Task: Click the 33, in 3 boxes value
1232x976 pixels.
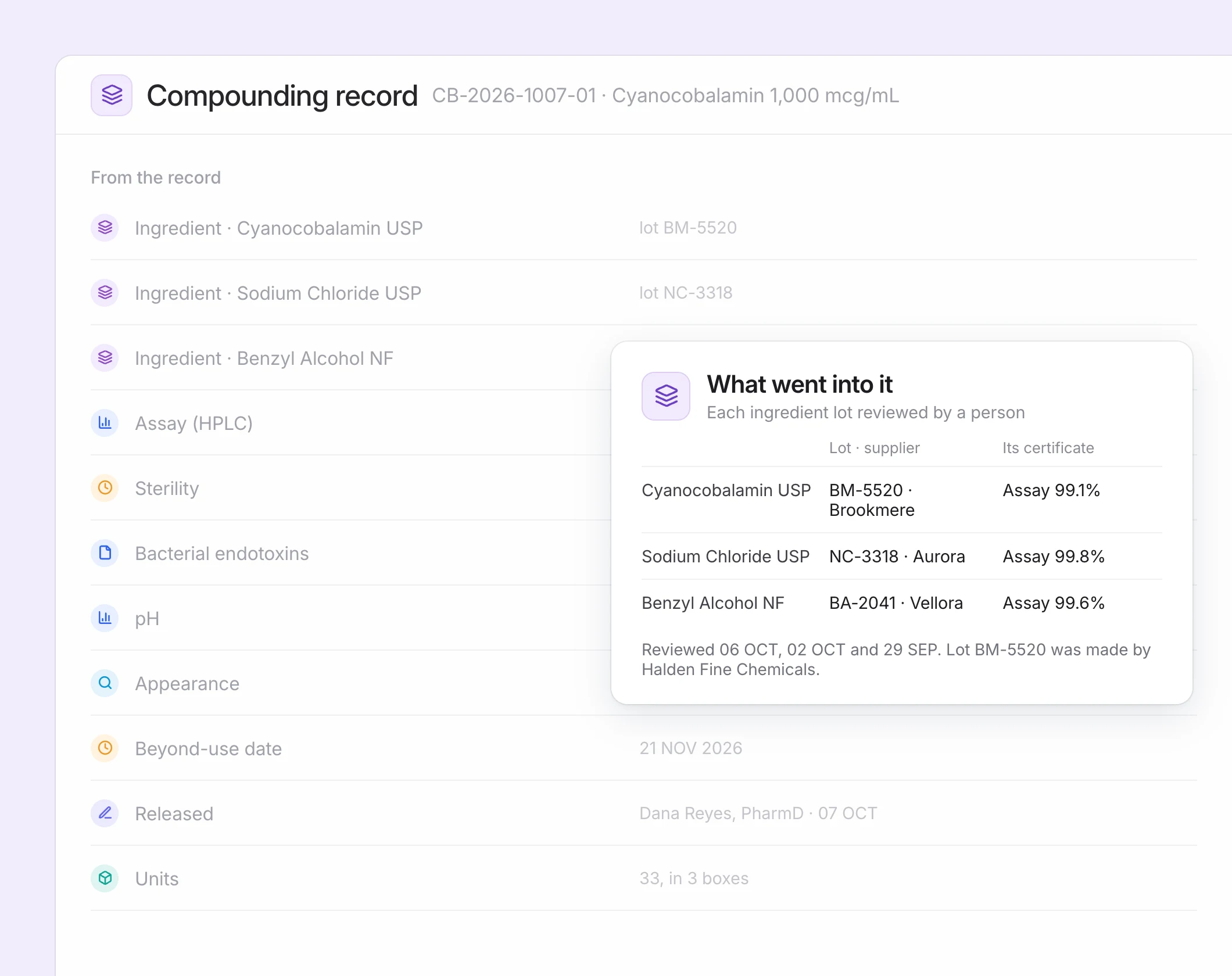Action: click(x=694, y=878)
